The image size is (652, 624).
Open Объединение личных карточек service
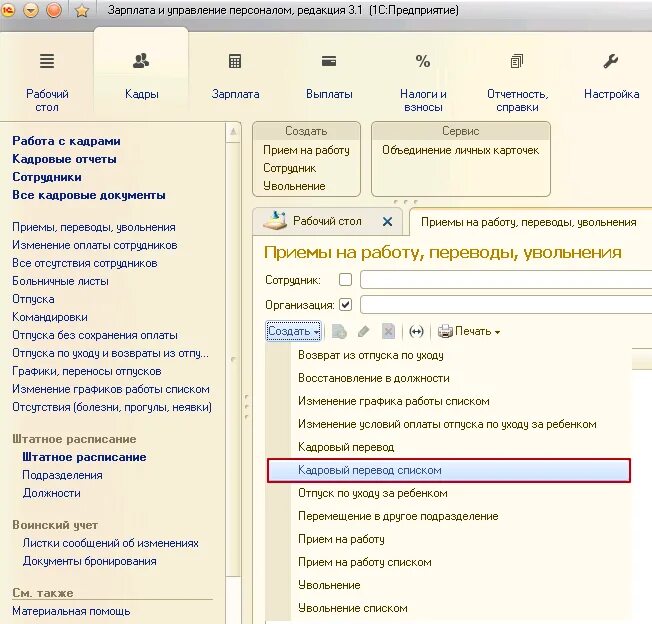click(x=460, y=150)
